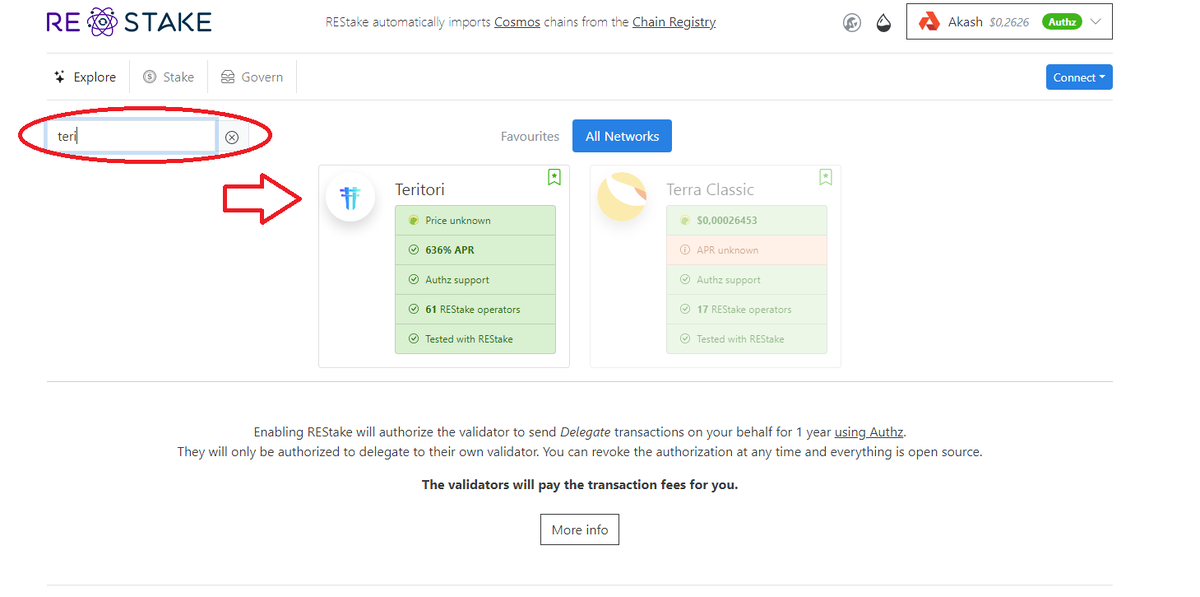Click Terra Classic Tested with REStake row
1200x597 pixels.
747,339
